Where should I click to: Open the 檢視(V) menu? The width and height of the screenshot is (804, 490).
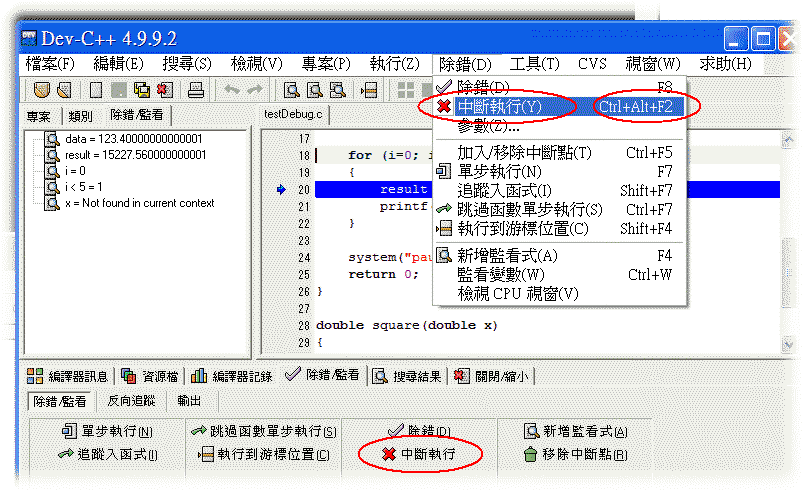tap(256, 64)
